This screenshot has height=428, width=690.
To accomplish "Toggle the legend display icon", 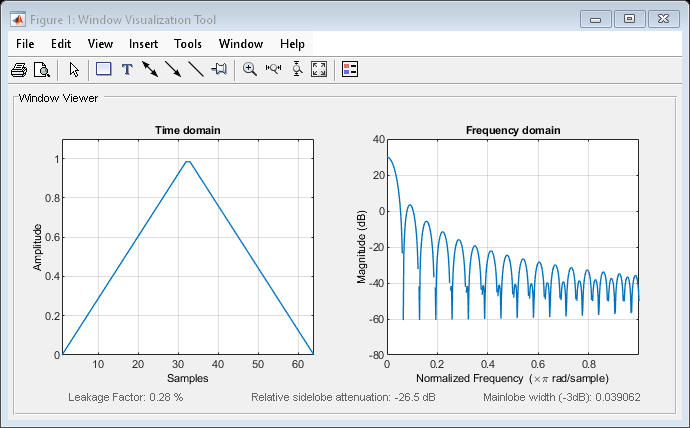I will (350, 70).
